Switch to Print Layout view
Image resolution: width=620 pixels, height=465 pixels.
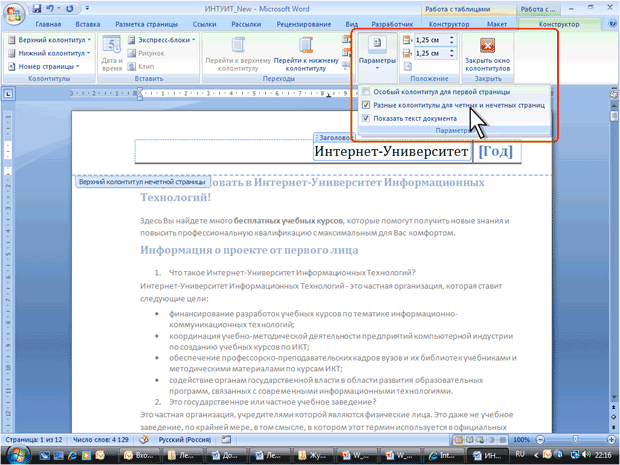[x=459, y=440]
